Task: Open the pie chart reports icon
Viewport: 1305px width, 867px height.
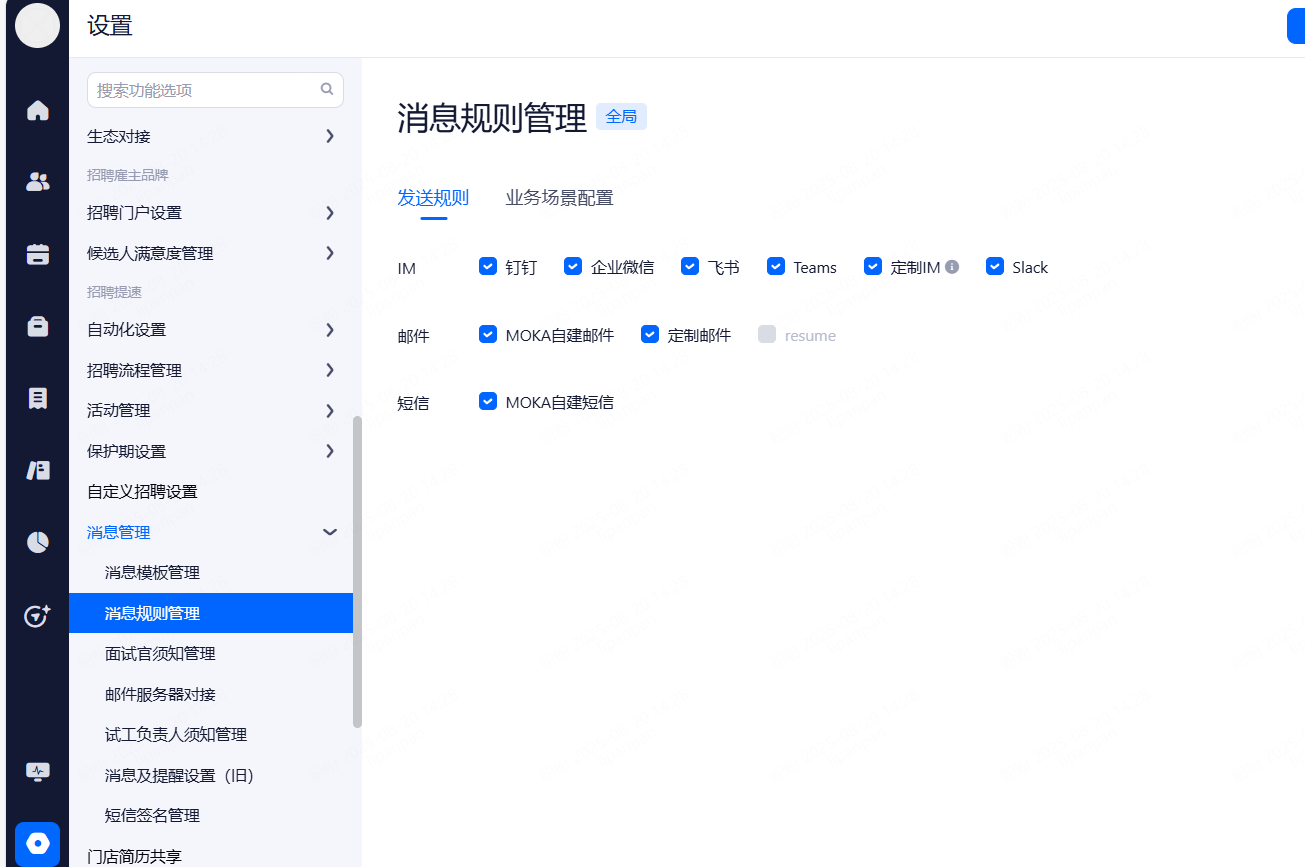Action: tap(37, 542)
